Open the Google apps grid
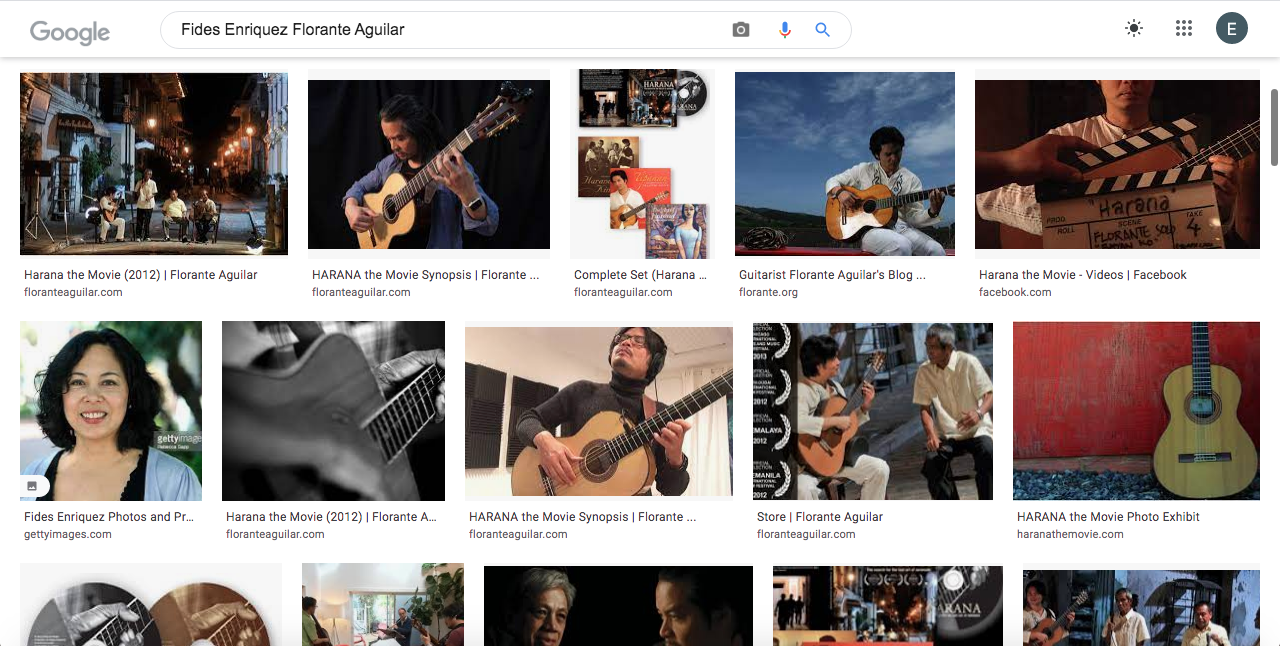Image resolution: width=1280 pixels, height=646 pixels. [1184, 29]
